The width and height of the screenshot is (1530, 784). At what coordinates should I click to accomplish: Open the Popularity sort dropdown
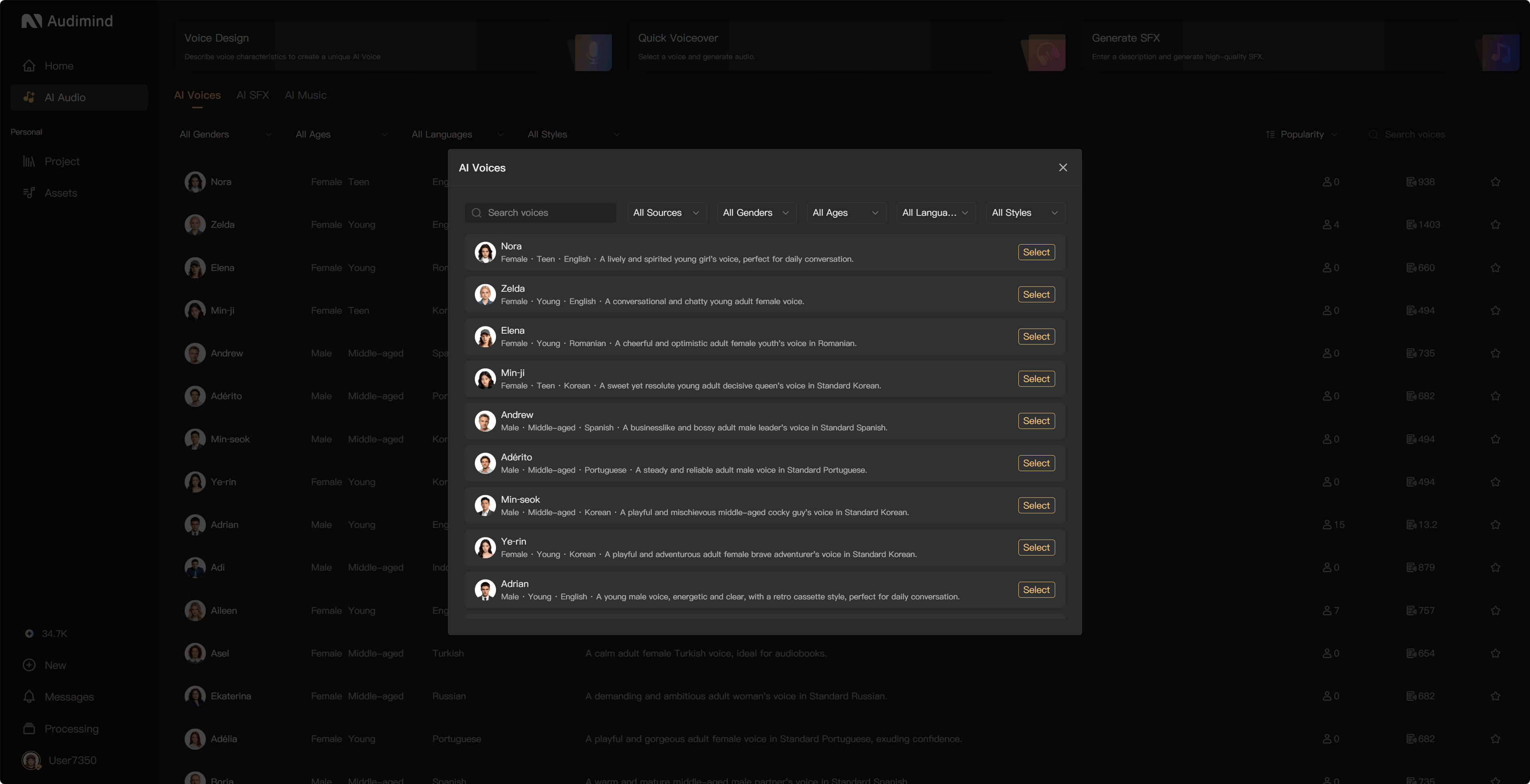tap(1302, 134)
